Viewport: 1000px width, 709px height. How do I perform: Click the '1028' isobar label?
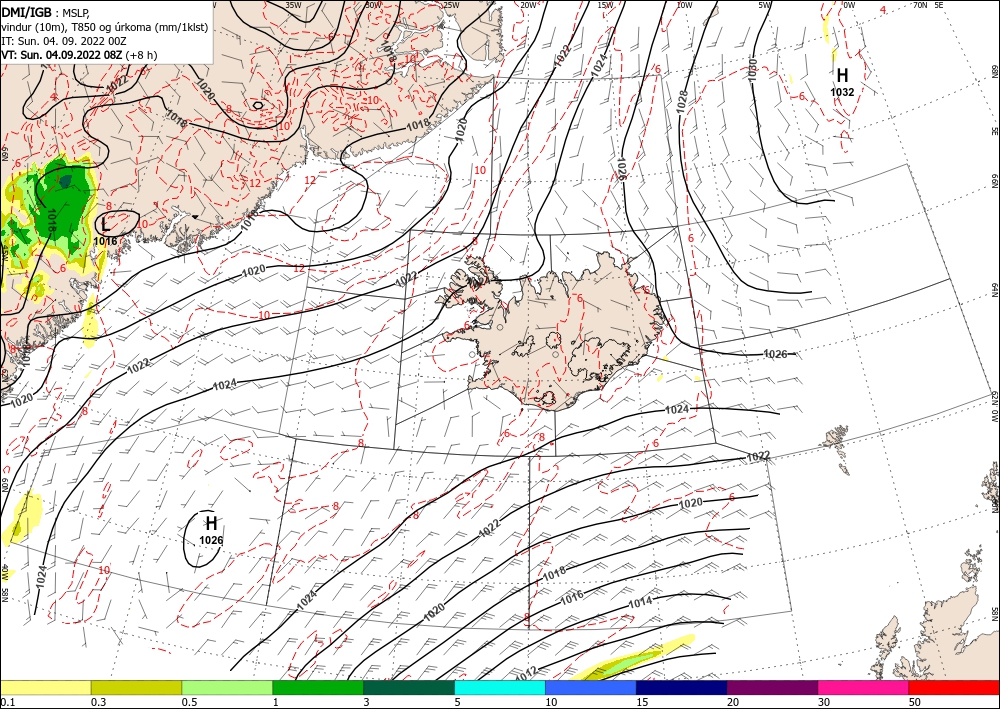(x=682, y=102)
